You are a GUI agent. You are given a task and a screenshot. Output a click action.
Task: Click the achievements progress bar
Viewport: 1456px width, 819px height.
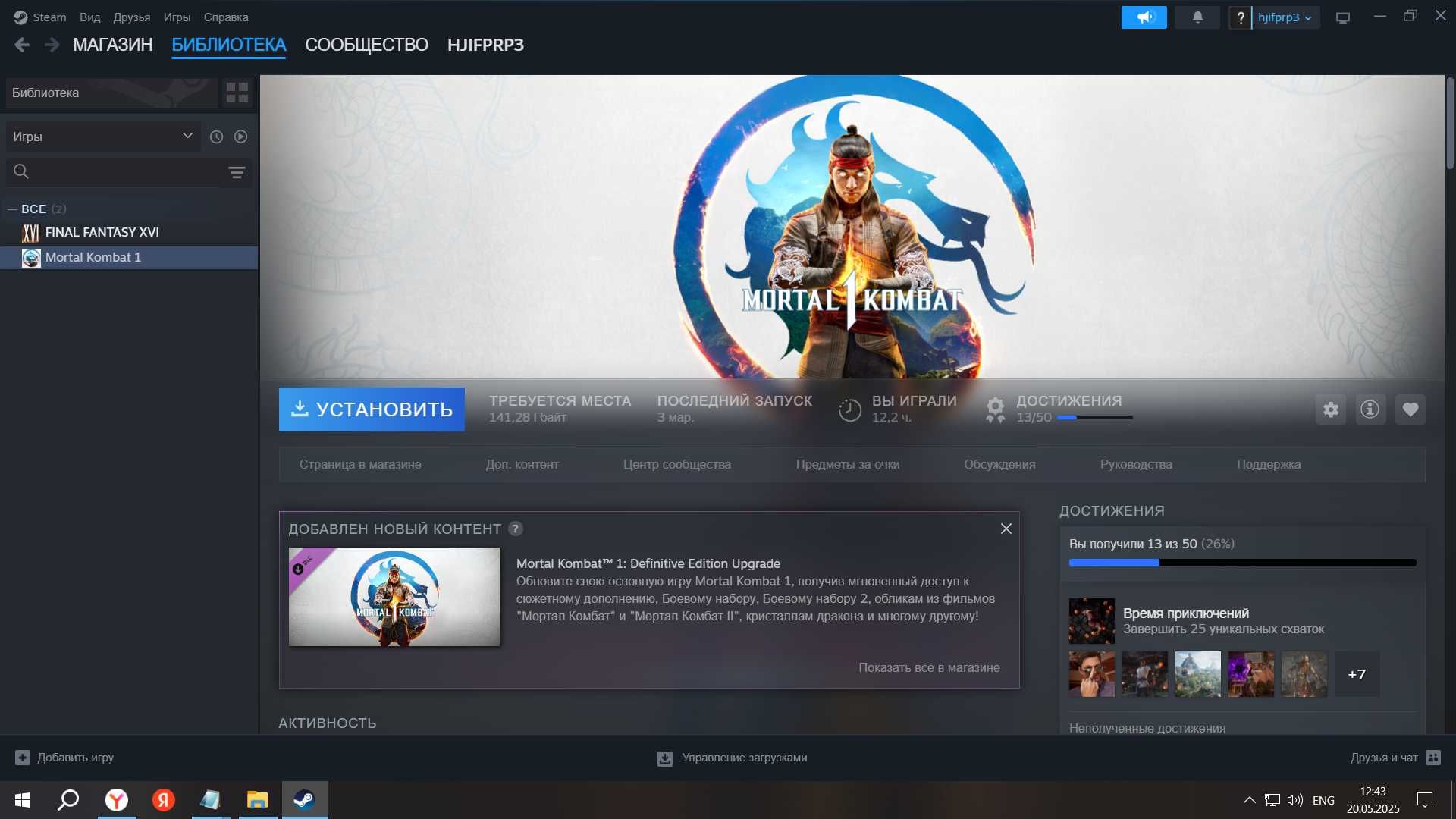1242,563
